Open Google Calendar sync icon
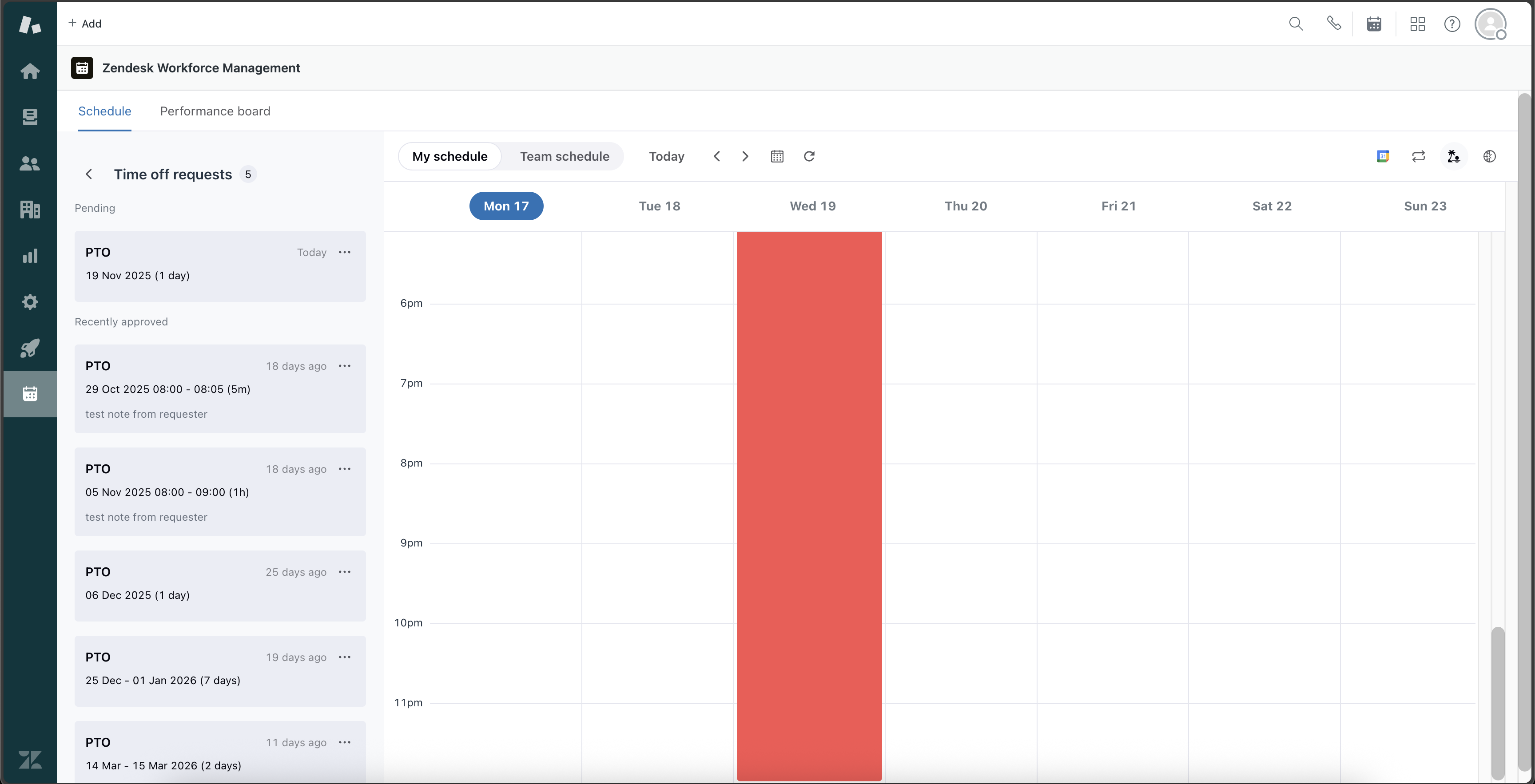Viewport: 1535px width, 784px height. click(1383, 156)
